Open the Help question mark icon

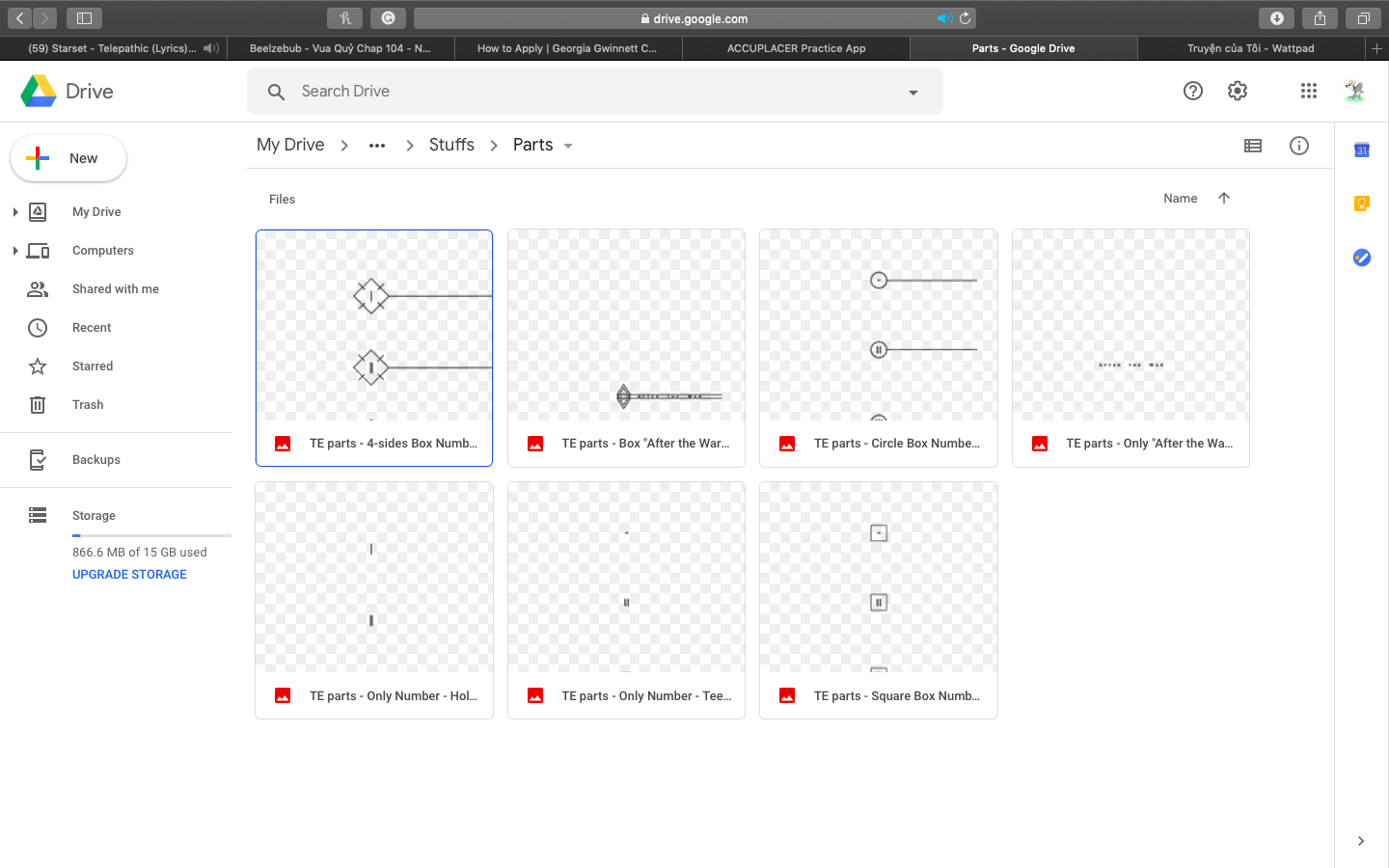coord(1193,91)
